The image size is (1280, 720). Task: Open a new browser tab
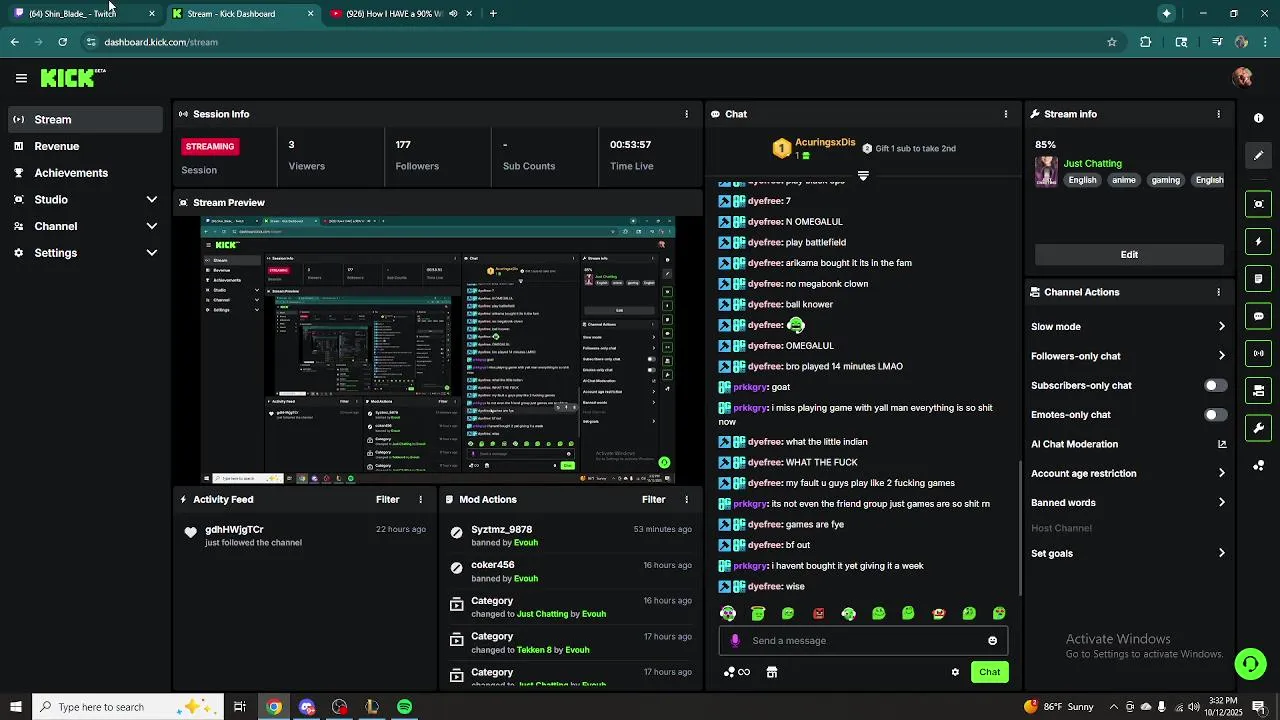click(493, 13)
